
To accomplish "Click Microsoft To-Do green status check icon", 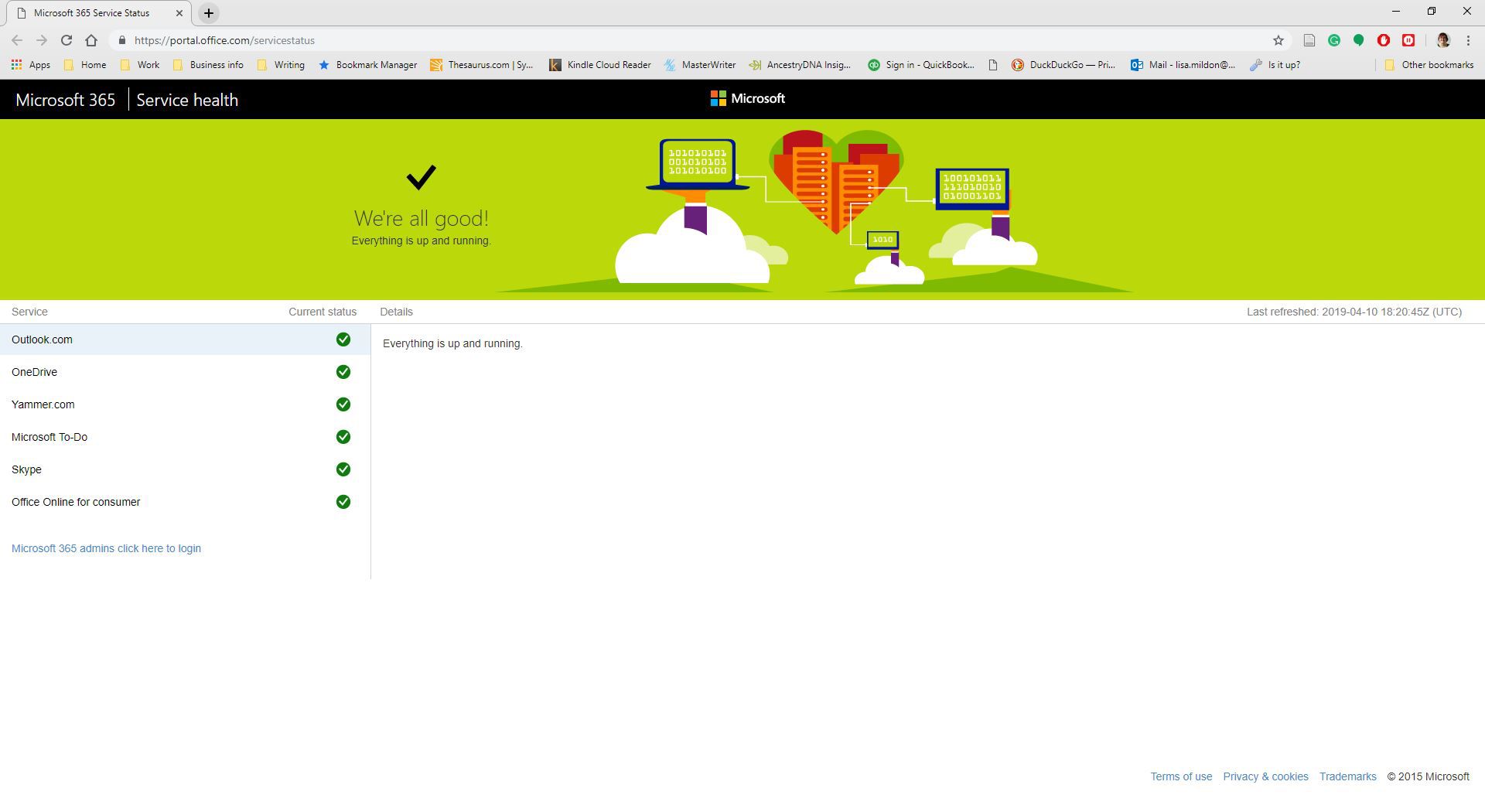I will pos(343,437).
